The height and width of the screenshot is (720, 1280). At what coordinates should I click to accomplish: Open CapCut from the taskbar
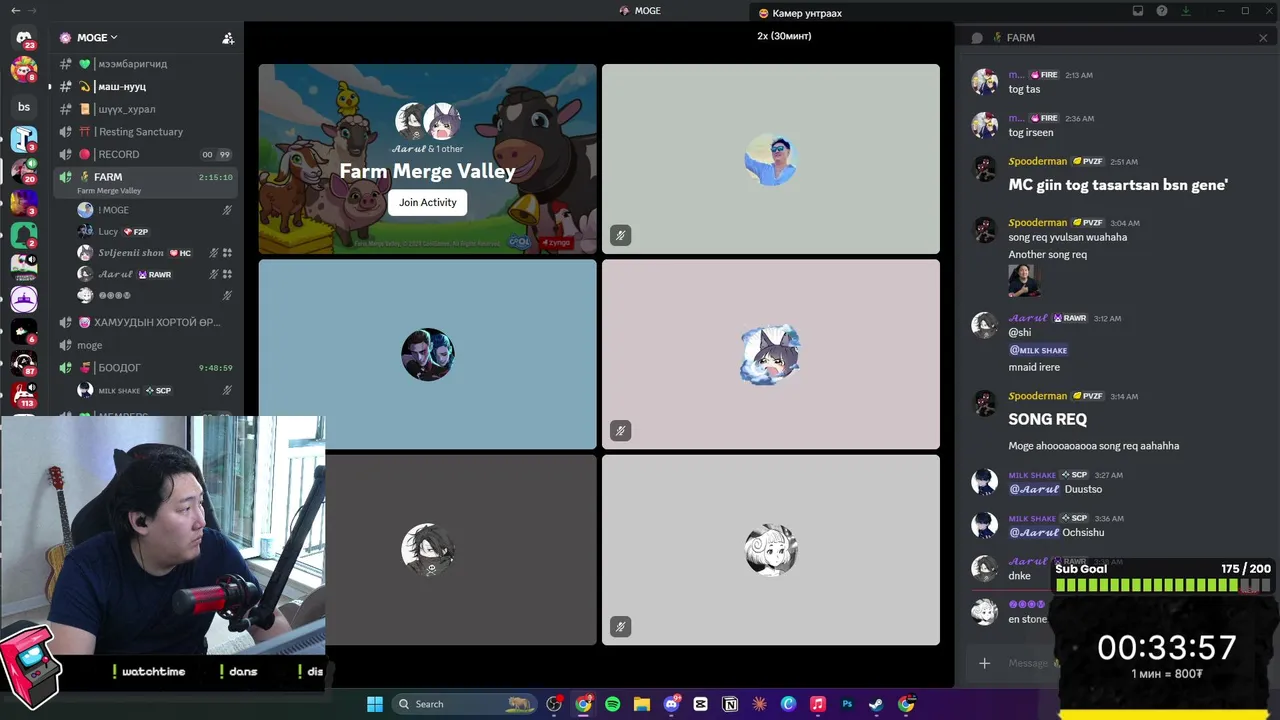[700, 704]
